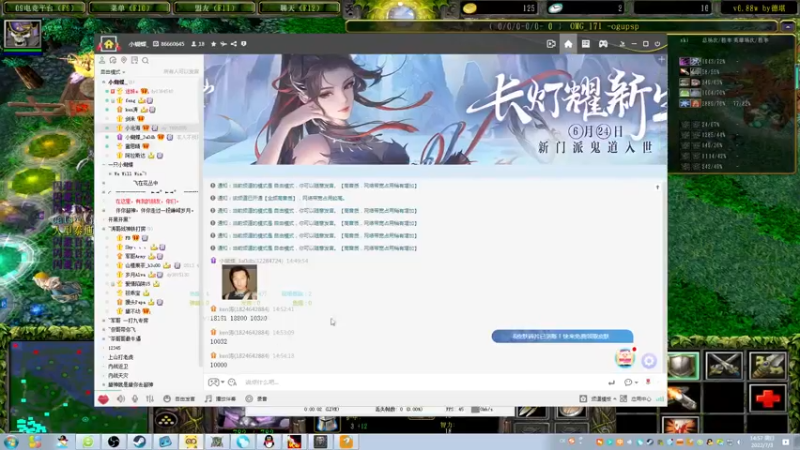Click the location pin icon in sidebar toolbar

pyautogui.click(x=123, y=60)
